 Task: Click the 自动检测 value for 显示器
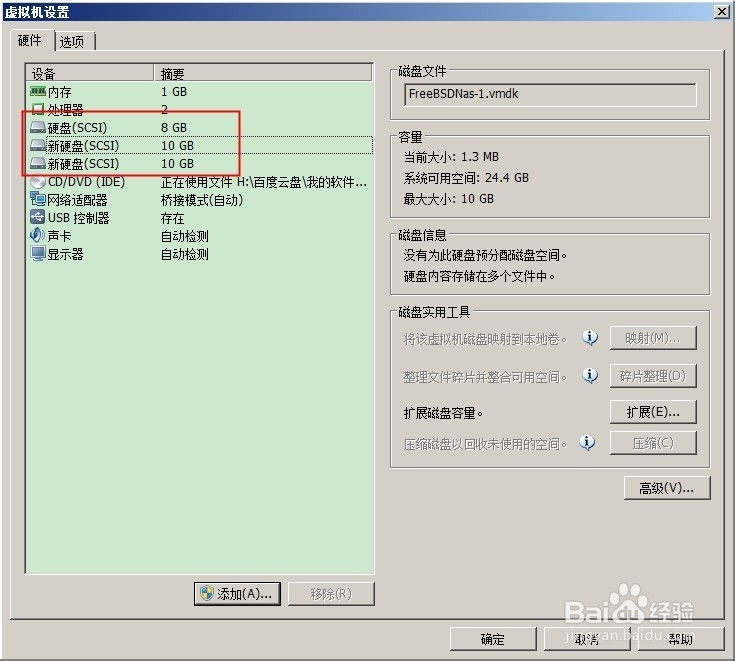(x=185, y=254)
